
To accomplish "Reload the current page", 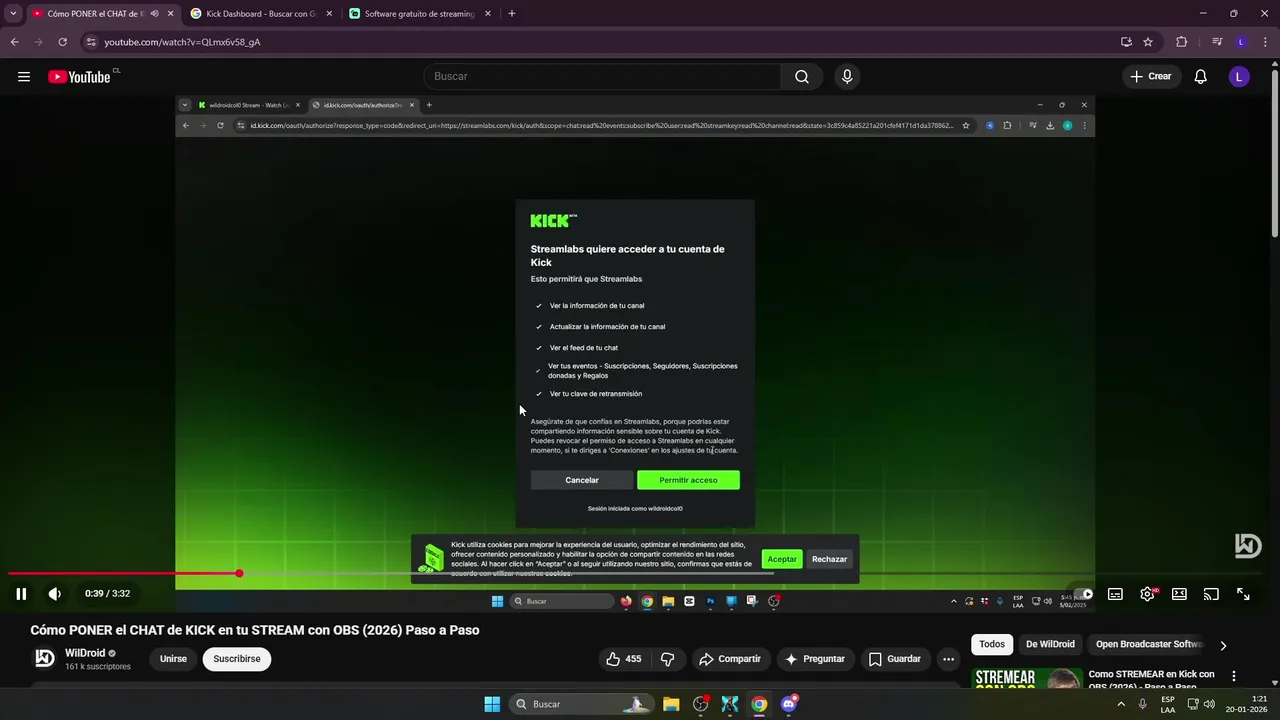I will pos(62,42).
